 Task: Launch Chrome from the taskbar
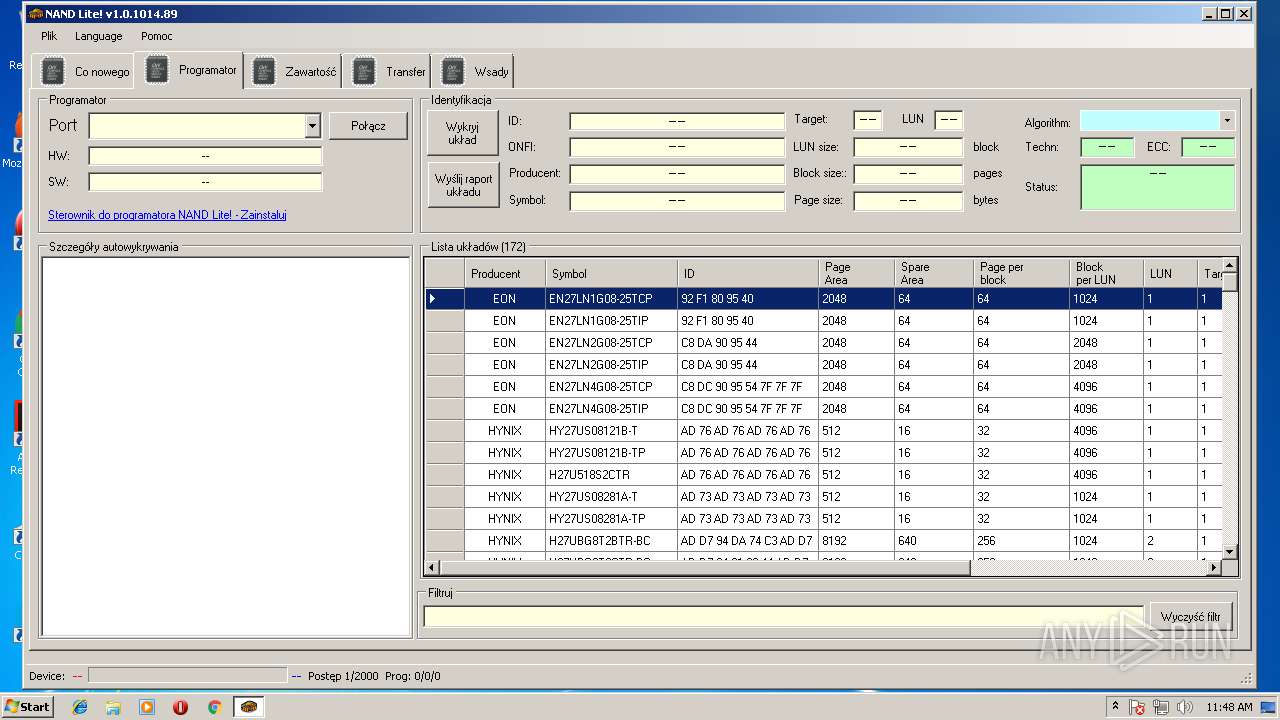point(214,707)
